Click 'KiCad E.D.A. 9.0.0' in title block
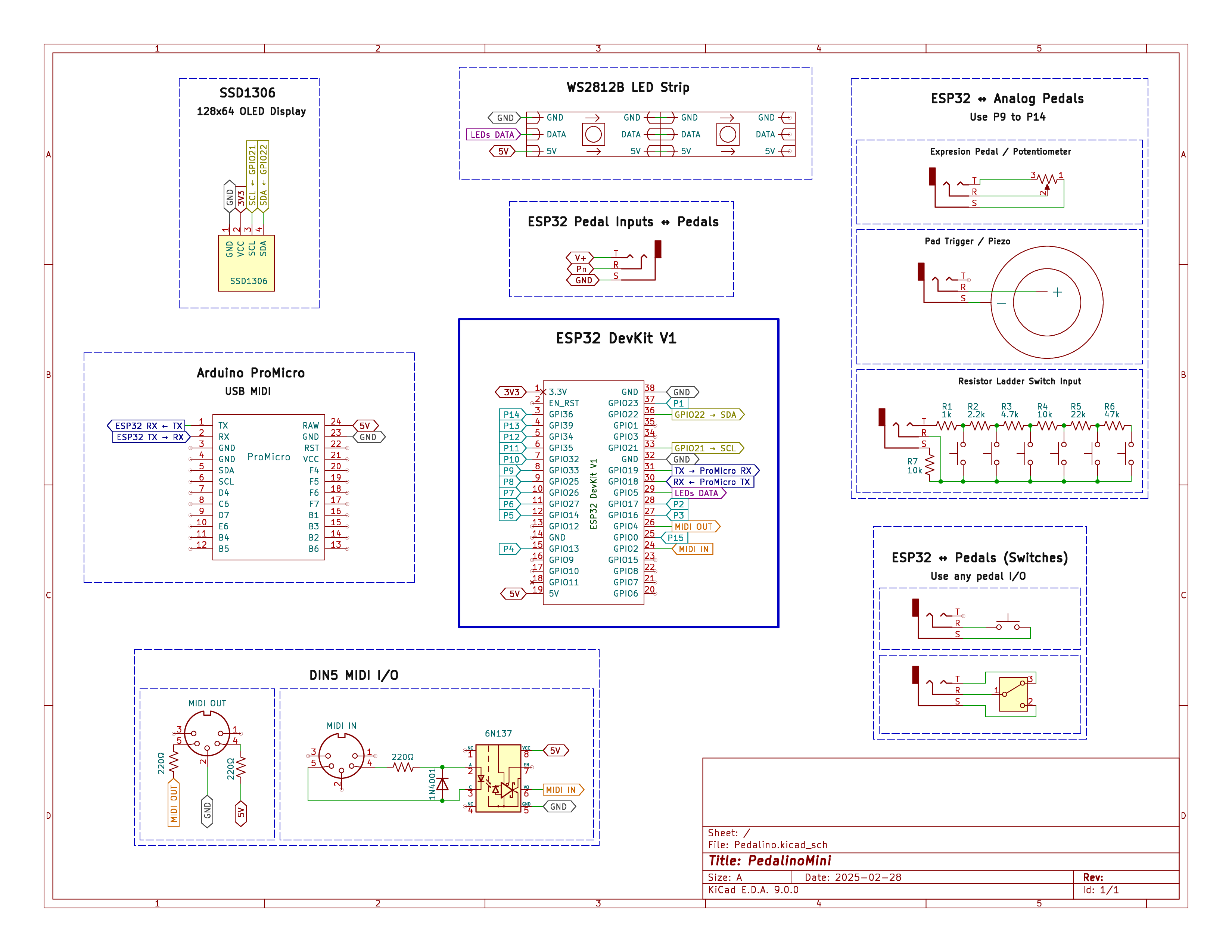This screenshot has width=1232, height=952. tap(753, 889)
